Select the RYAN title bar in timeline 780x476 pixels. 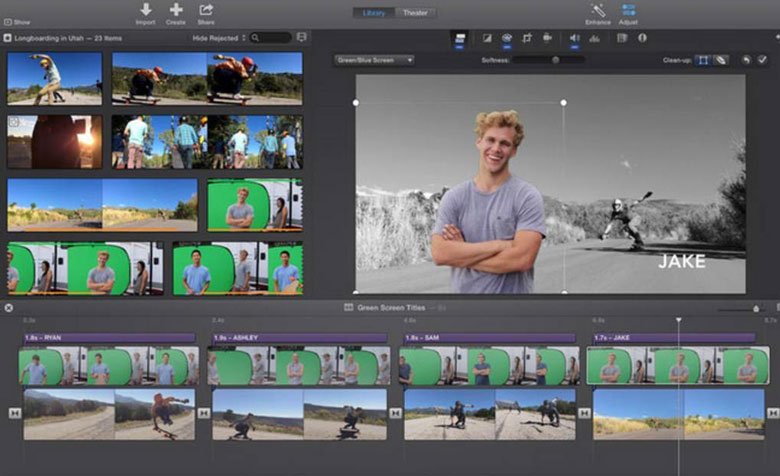point(109,338)
